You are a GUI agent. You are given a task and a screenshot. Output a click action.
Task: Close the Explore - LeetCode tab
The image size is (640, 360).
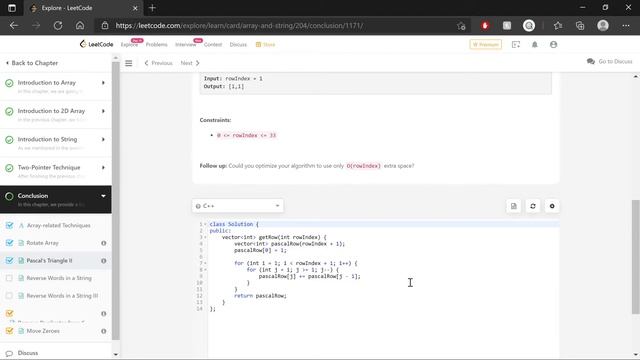pyautogui.click(x=135, y=8)
